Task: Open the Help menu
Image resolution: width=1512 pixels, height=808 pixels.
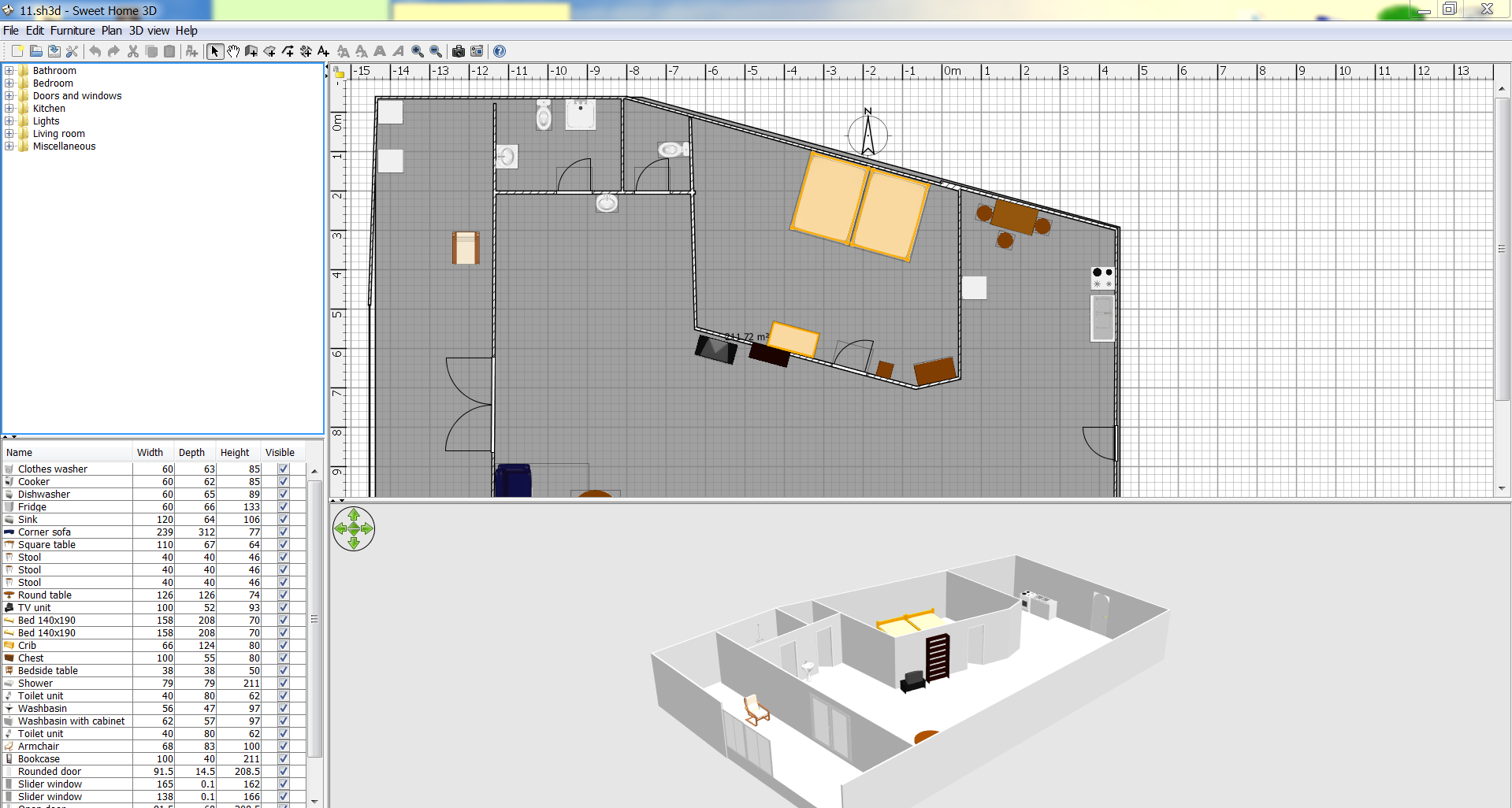Action: click(187, 31)
